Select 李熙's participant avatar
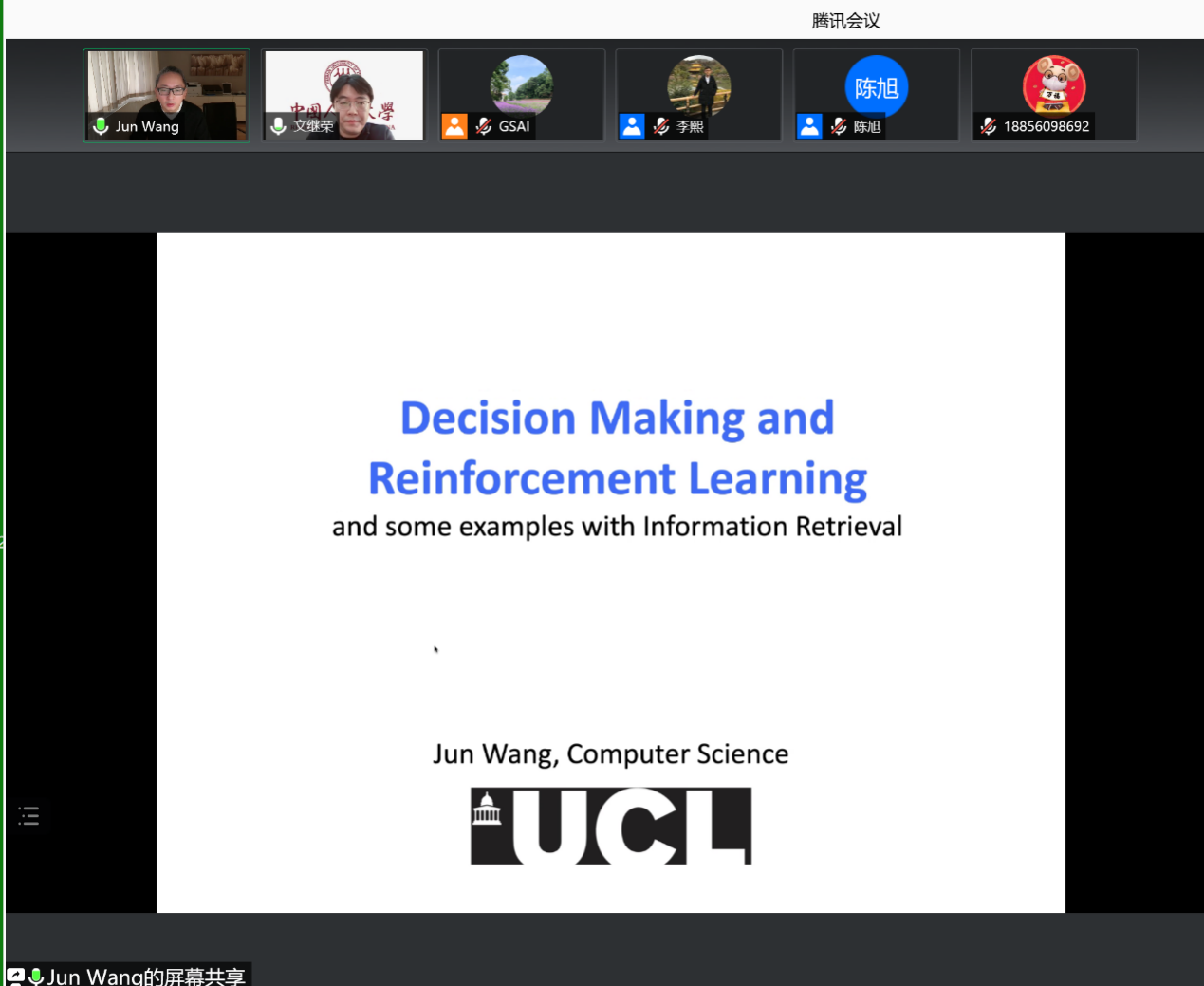Viewport: 1204px width, 986px height. point(699,84)
